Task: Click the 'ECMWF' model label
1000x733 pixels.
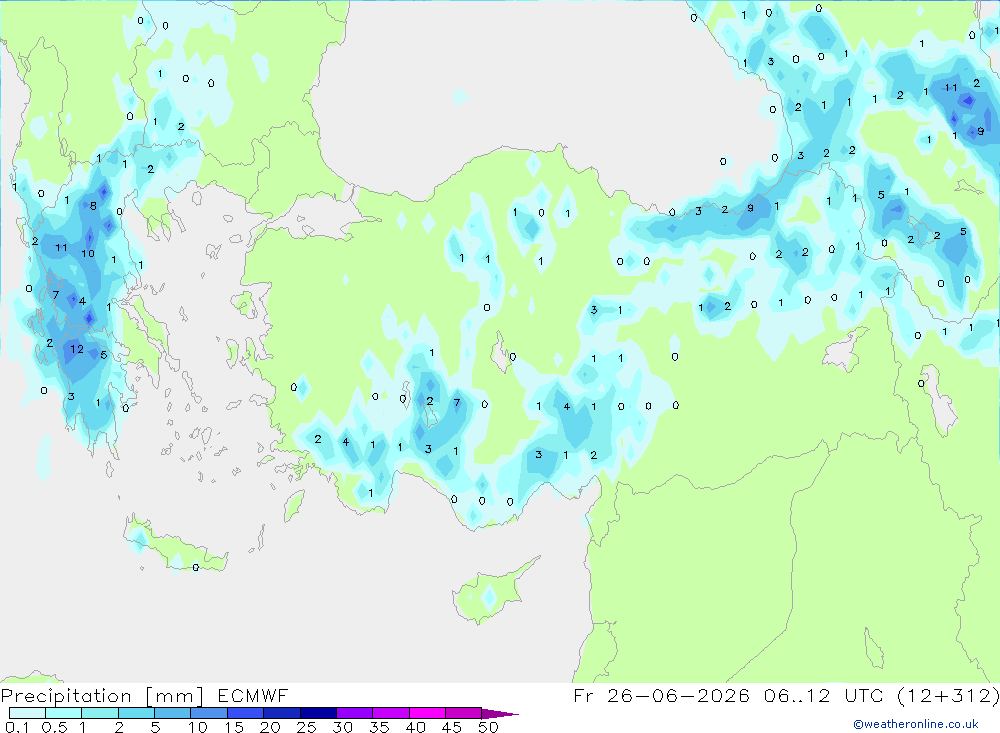Action: click(x=253, y=695)
